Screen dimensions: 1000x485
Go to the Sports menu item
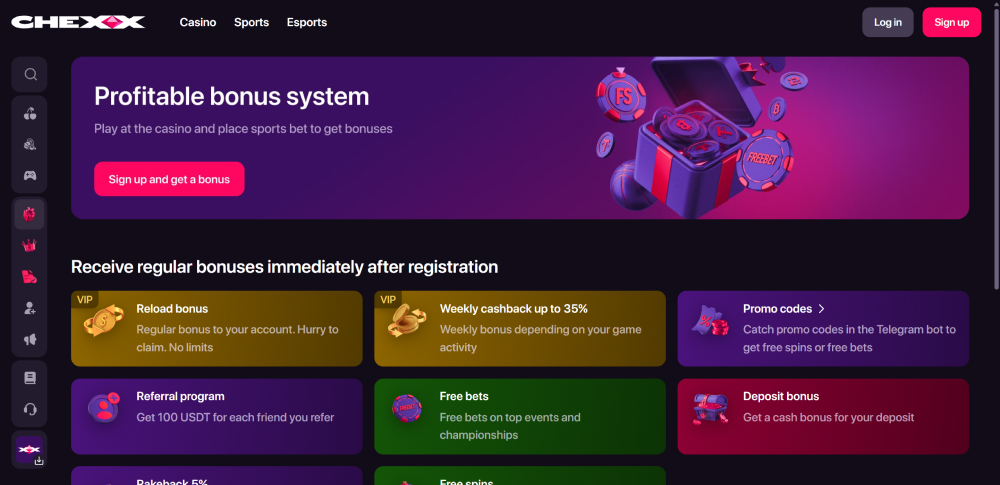(x=251, y=22)
